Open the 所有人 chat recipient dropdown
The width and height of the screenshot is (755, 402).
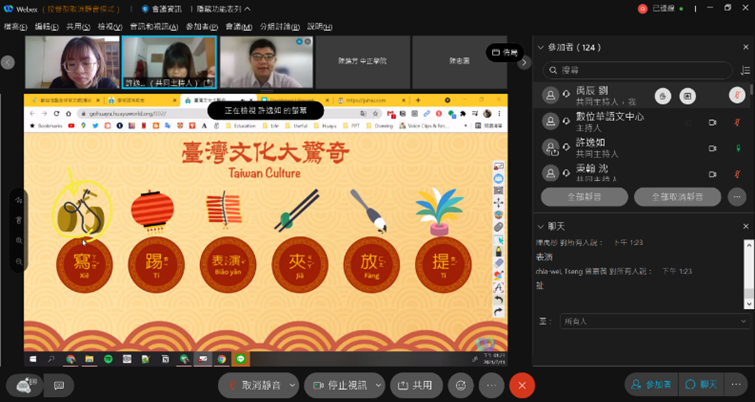coord(655,321)
